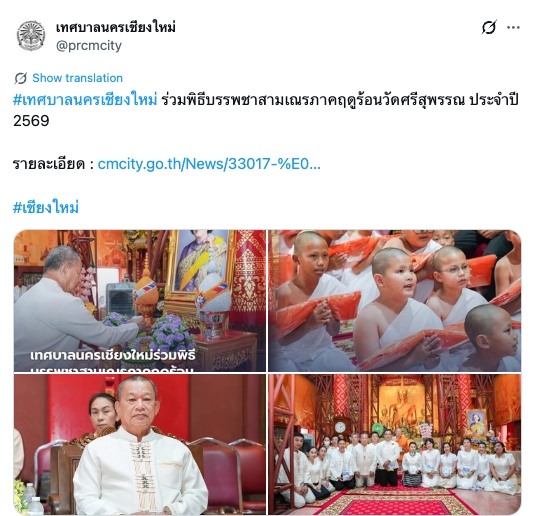Open the hashtag #เทศบาลนครเชียงใหม่

pyautogui.click(x=85, y=100)
